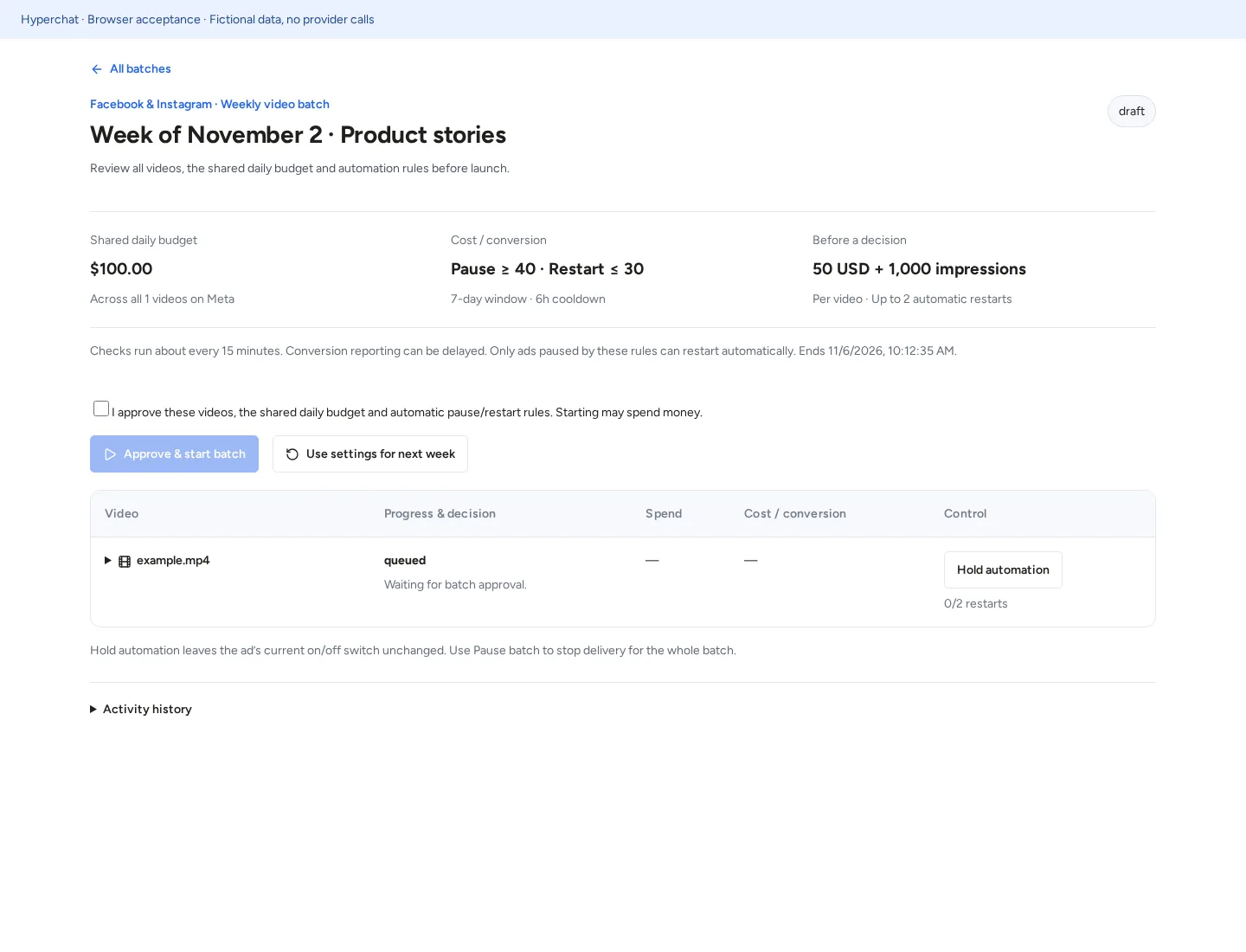
Task: Click the Hyperchat browser acceptance banner text
Action: click(x=197, y=19)
